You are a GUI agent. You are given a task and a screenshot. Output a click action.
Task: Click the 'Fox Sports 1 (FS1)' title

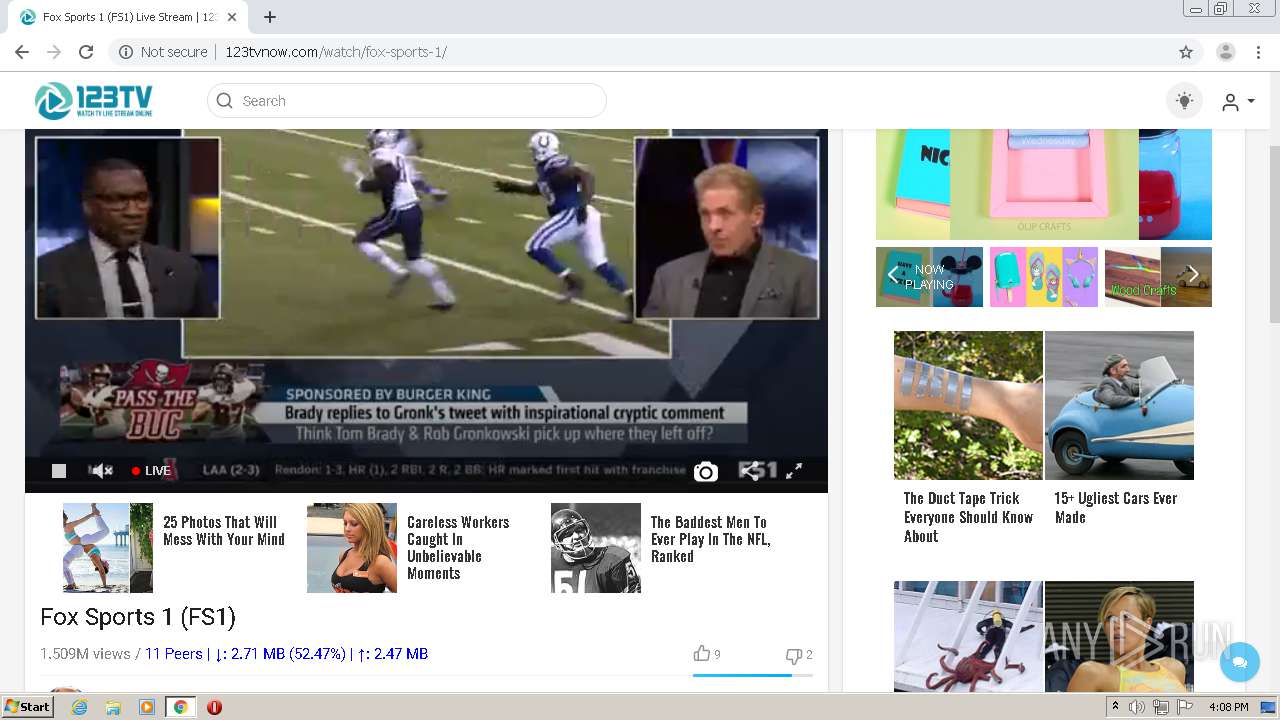pos(138,617)
